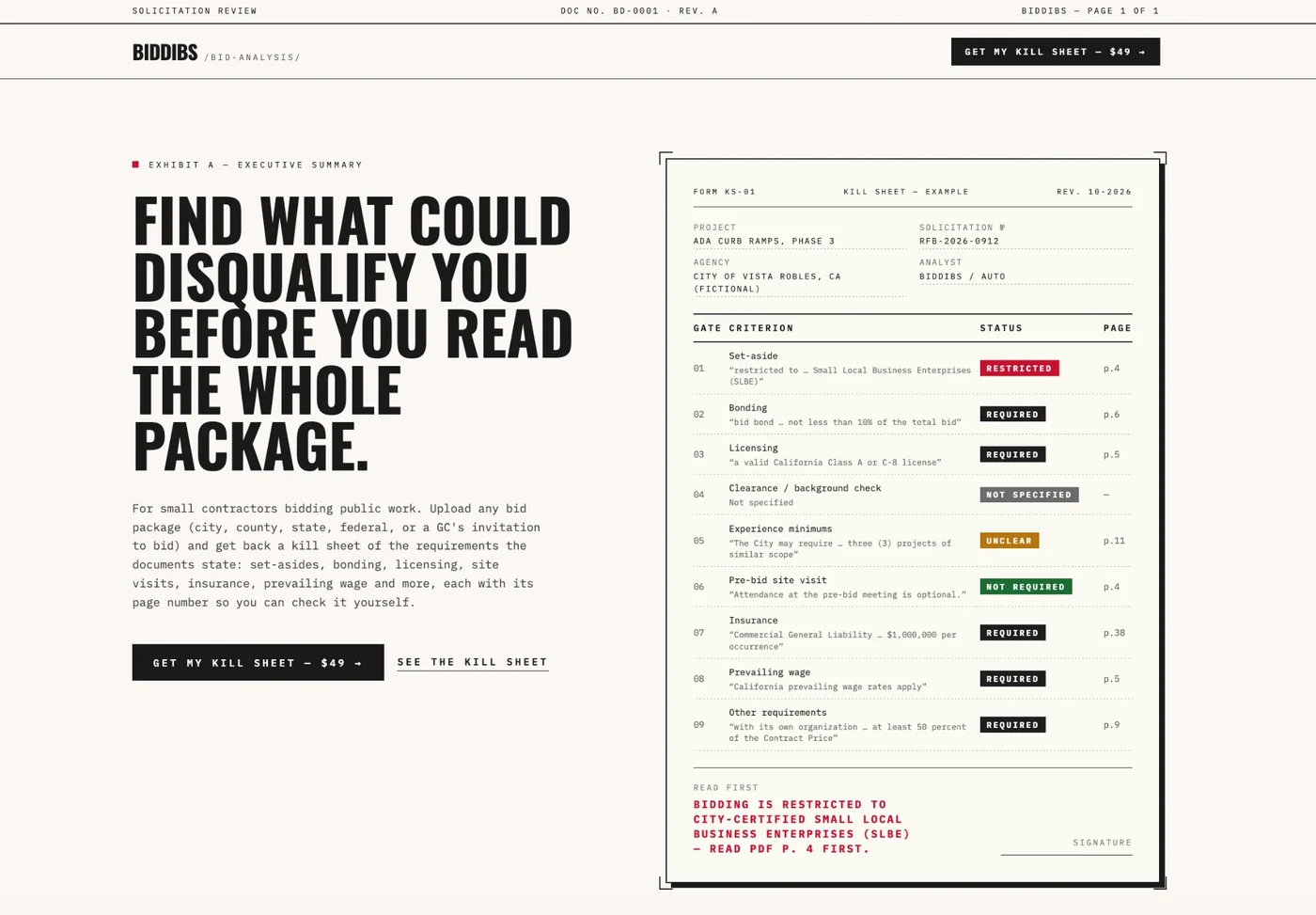The width and height of the screenshot is (1316, 915).
Task: Click page reference 'p.4' in Set-aside row
Action: 1111,369
